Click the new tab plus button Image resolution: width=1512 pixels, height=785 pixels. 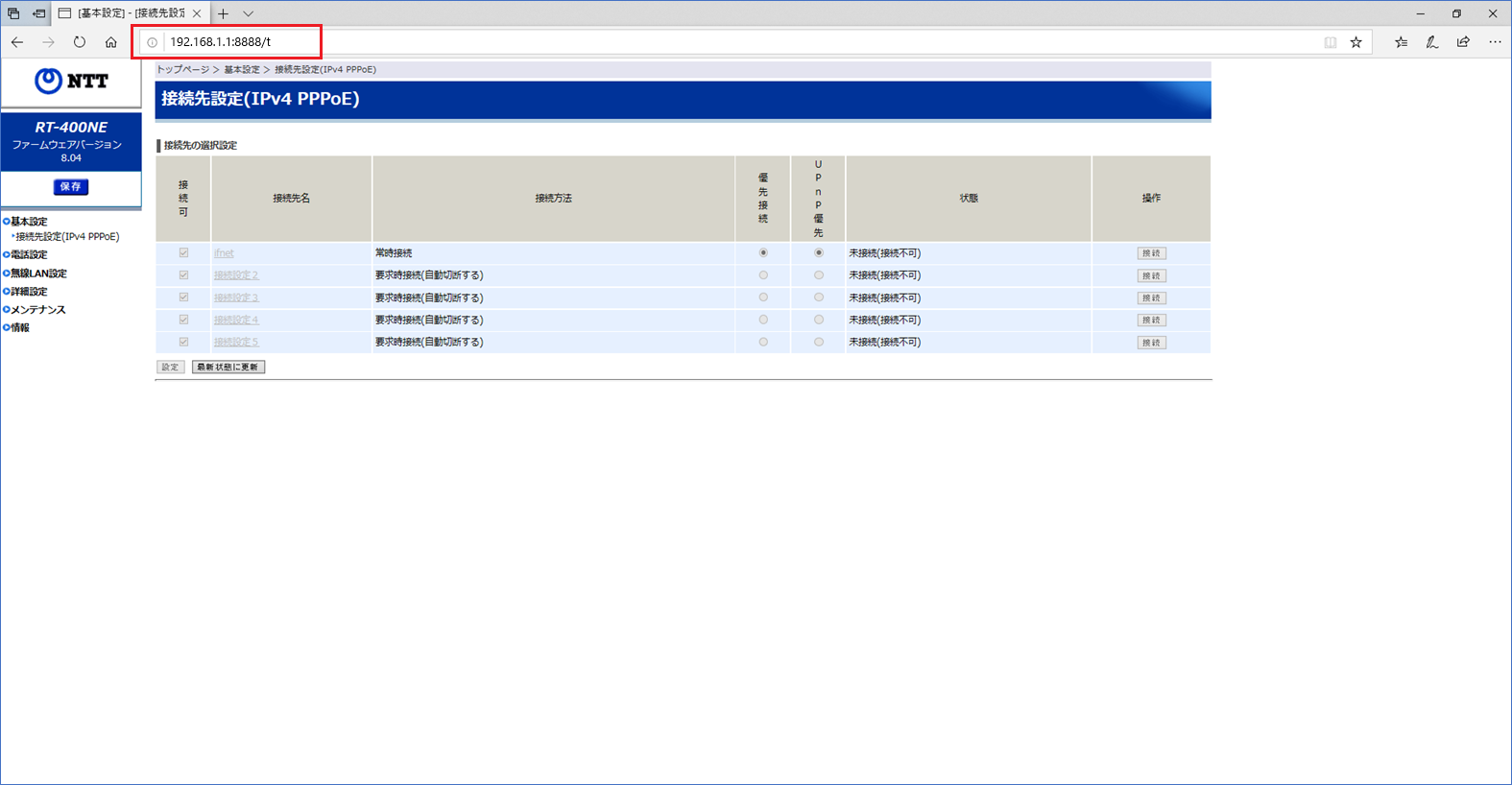(223, 13)
